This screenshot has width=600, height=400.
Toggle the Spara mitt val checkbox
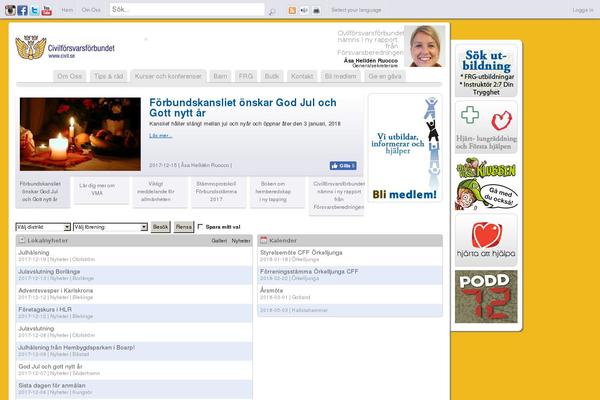[x=200, y=227]
